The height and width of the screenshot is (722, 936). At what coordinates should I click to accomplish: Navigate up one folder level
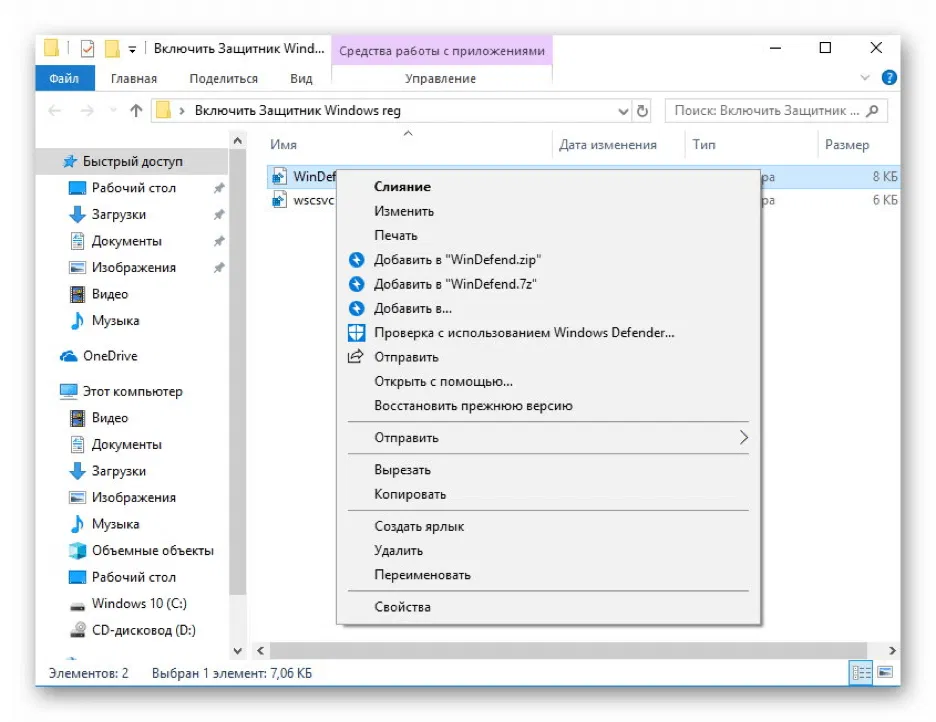pos(137,111)
